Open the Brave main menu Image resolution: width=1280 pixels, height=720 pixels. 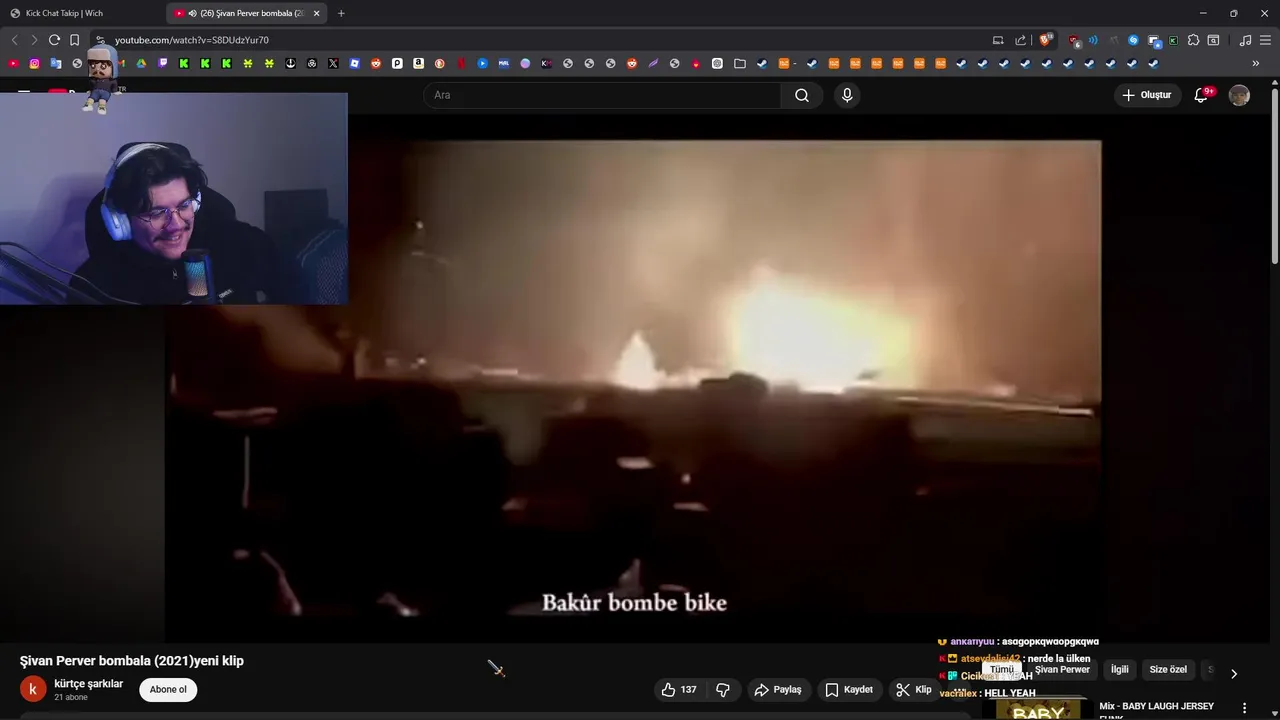point(1265,40)
